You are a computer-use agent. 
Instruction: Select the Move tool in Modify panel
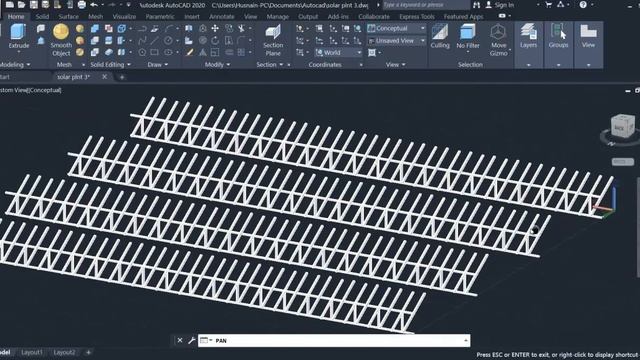(215, 29)
